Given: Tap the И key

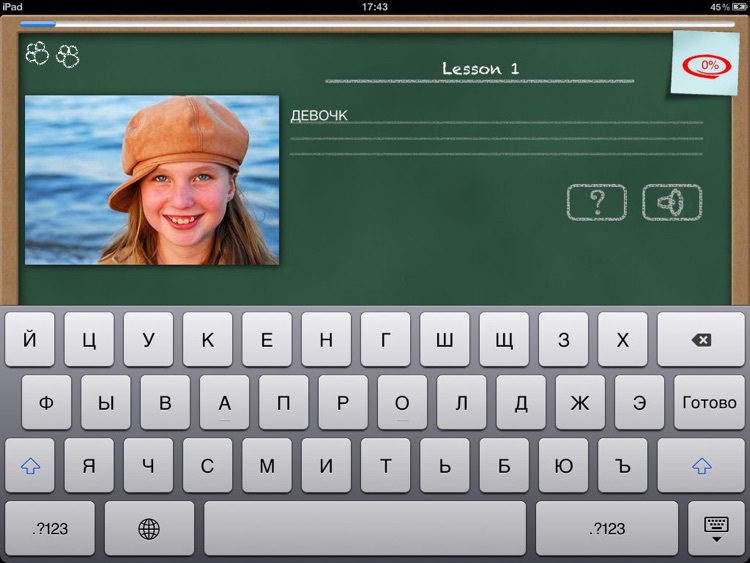Looking at the screenshot, I should (326, 465).
